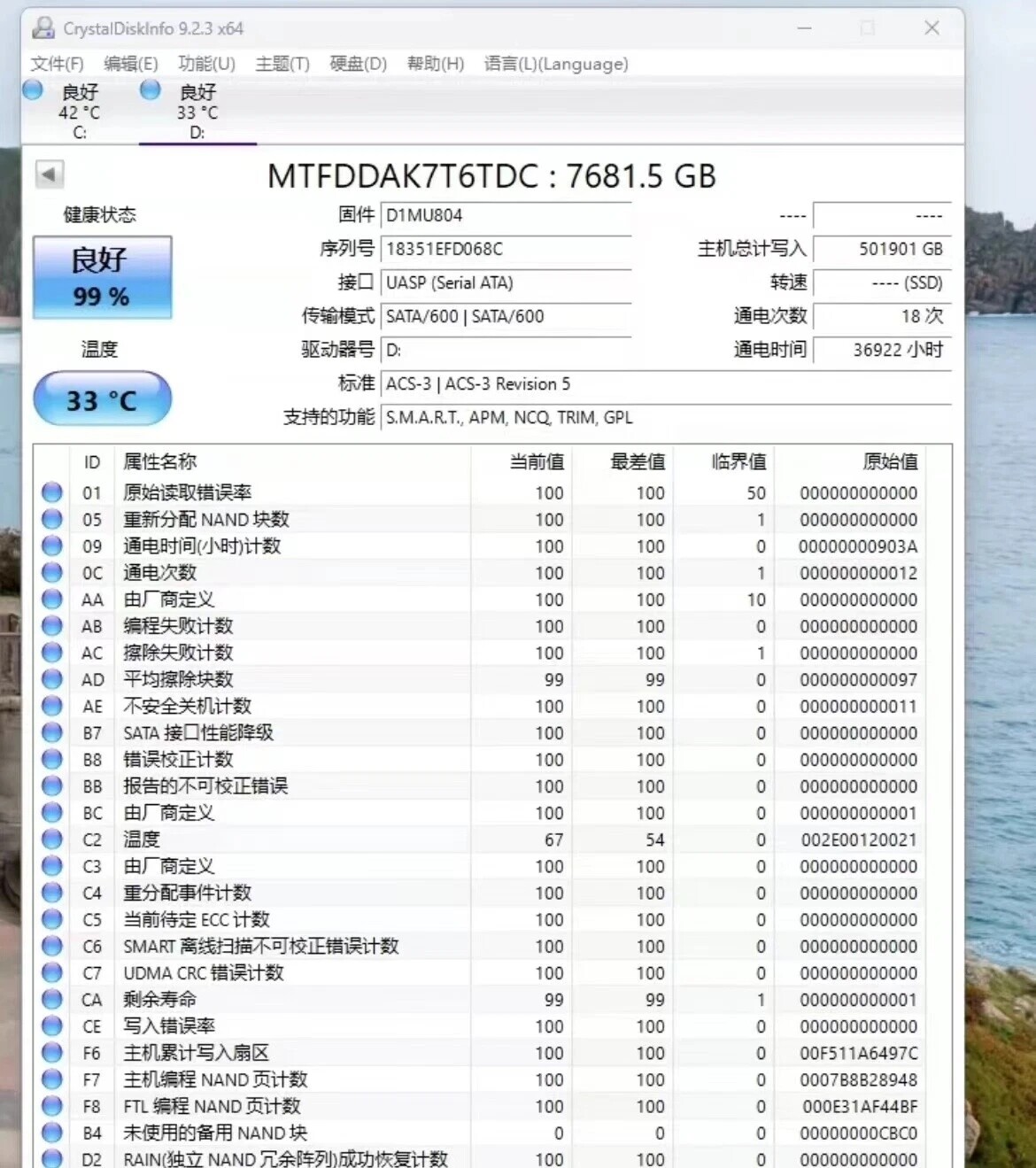Select the status orb for F6 主机累计写入扇区
This screenshot has width=1036, height=1168.
pyautogui.click(x=52, y=1053)
